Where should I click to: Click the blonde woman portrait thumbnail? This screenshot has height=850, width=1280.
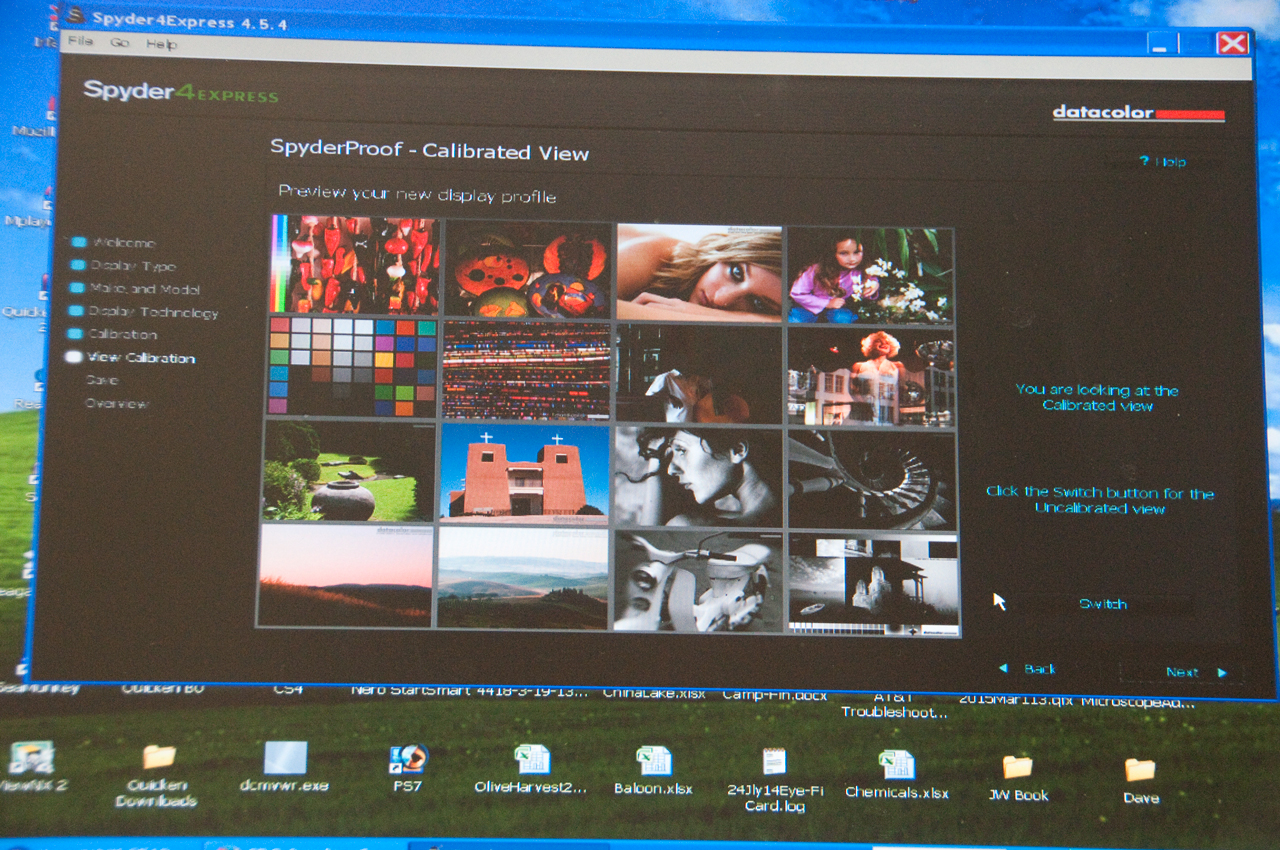pyautogui.click(x=699, y=272)
